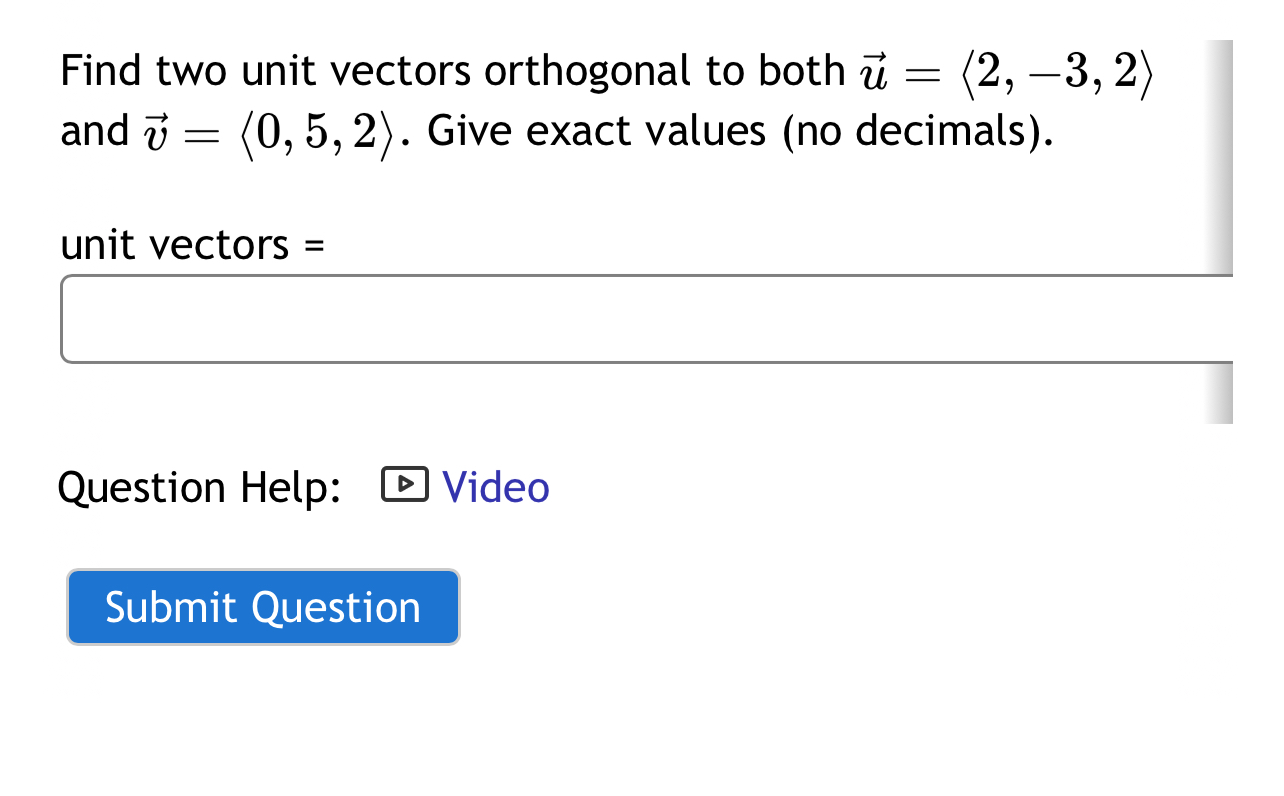Screen dimensions: 1284x796
Task: Click the gray shaded edge at right
Action: [x=1220, y=232]
